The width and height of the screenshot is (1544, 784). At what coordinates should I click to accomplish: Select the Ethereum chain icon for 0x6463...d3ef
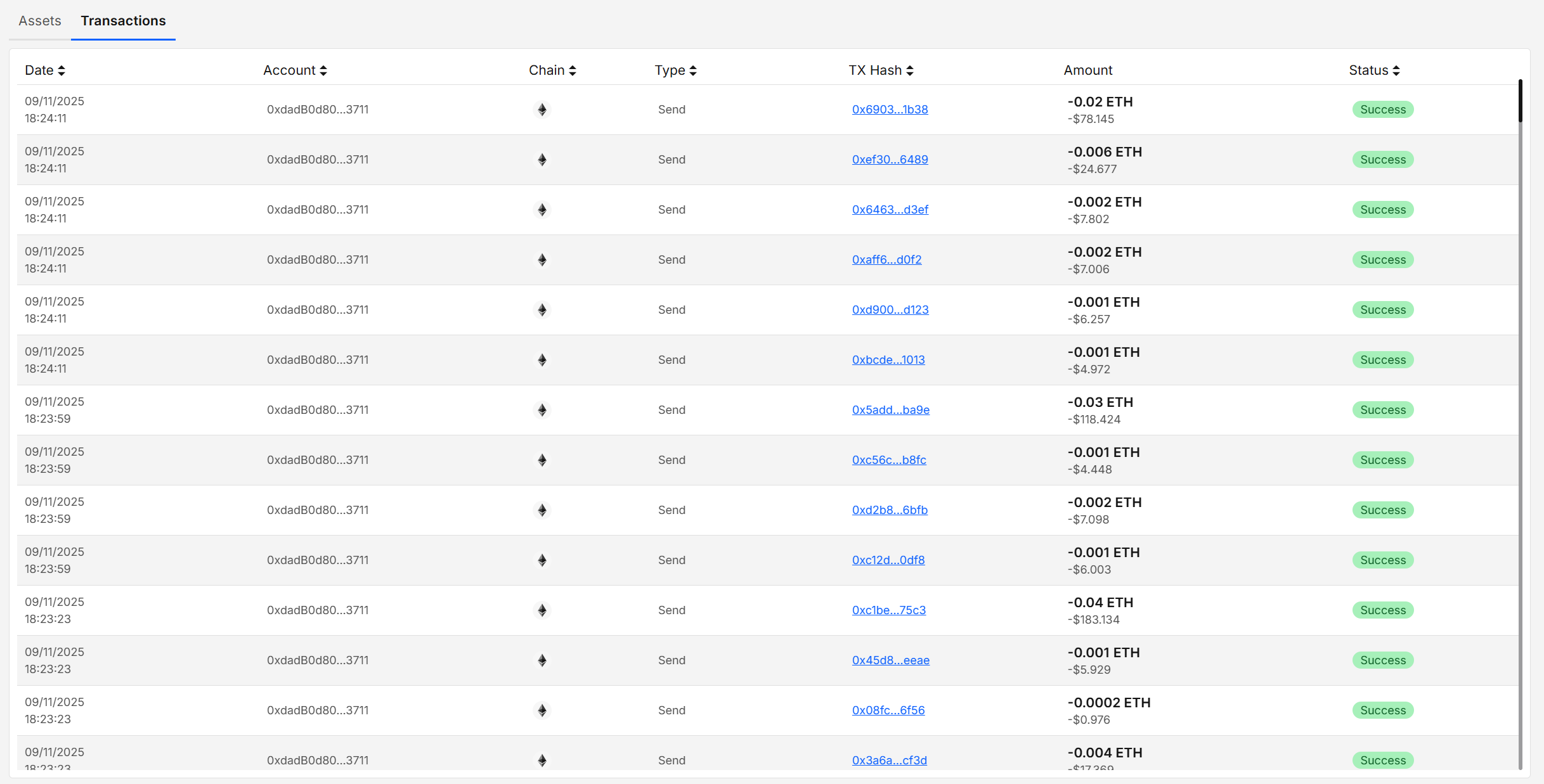pyautogui.click(x=542, y=209)
